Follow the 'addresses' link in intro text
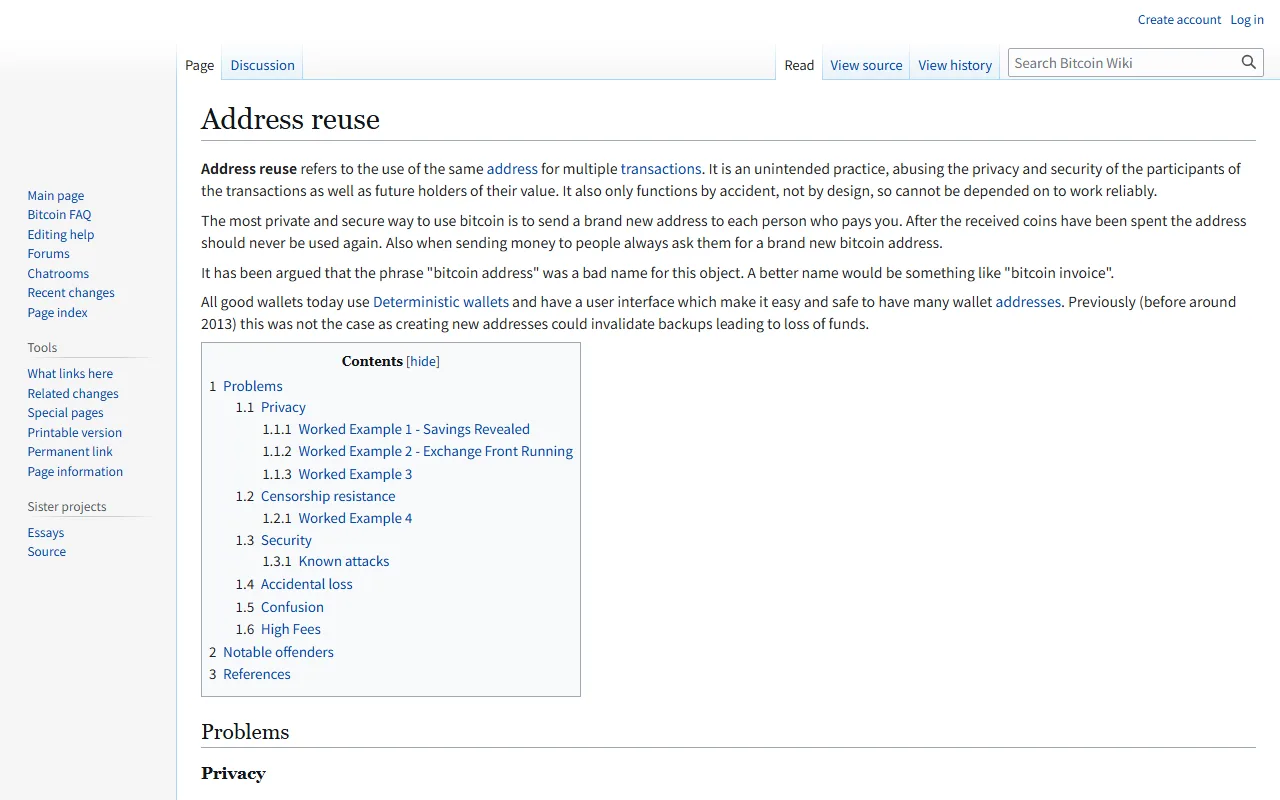This screenshot has height=800, width=1280. click(1028, 302)
